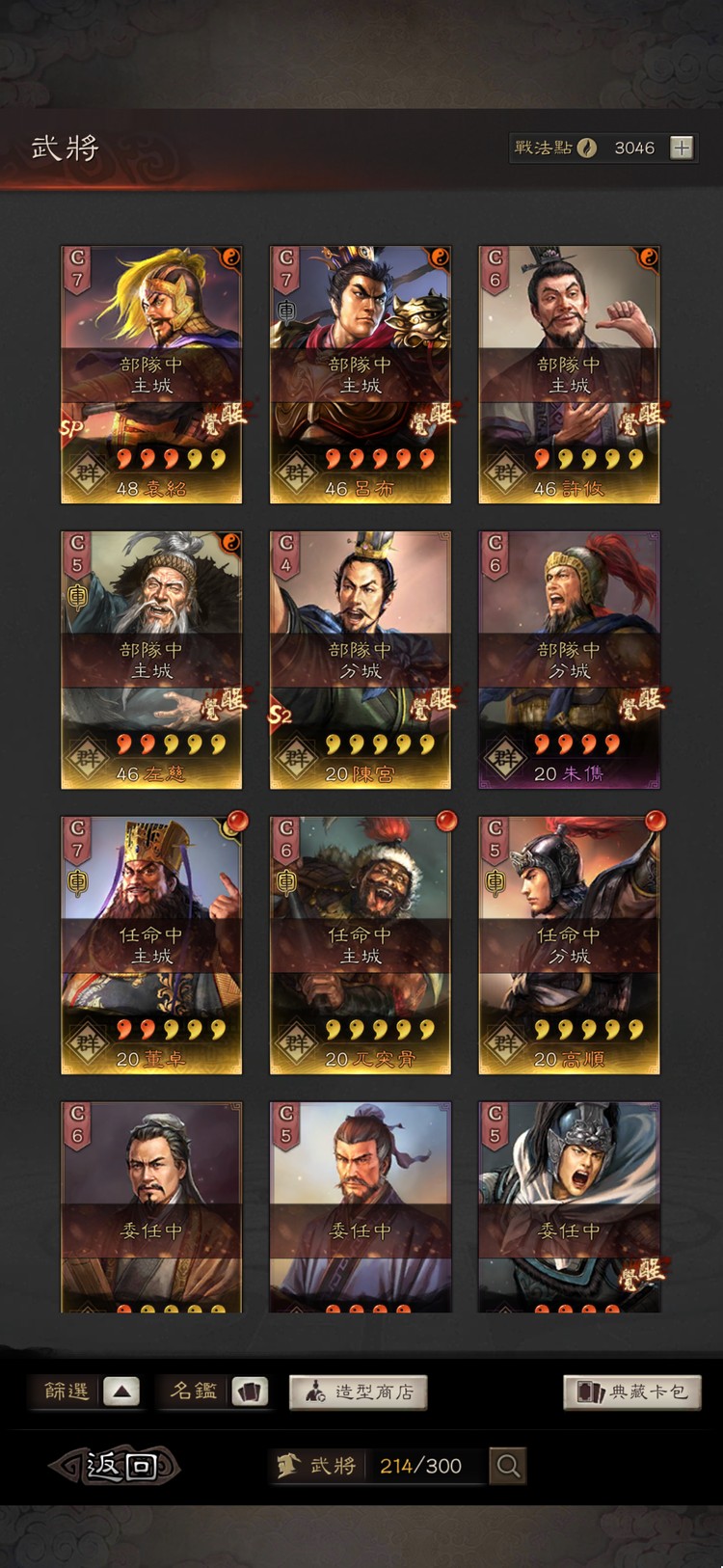
Task: Open the 典藏卡包 collection pack
Action: 632,1392
